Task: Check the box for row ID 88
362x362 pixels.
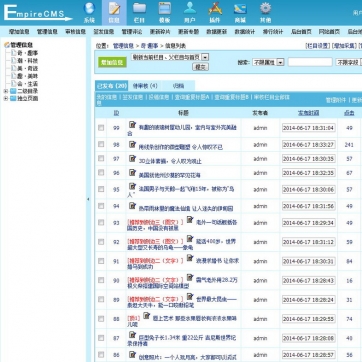Action: tap(101, 319)
